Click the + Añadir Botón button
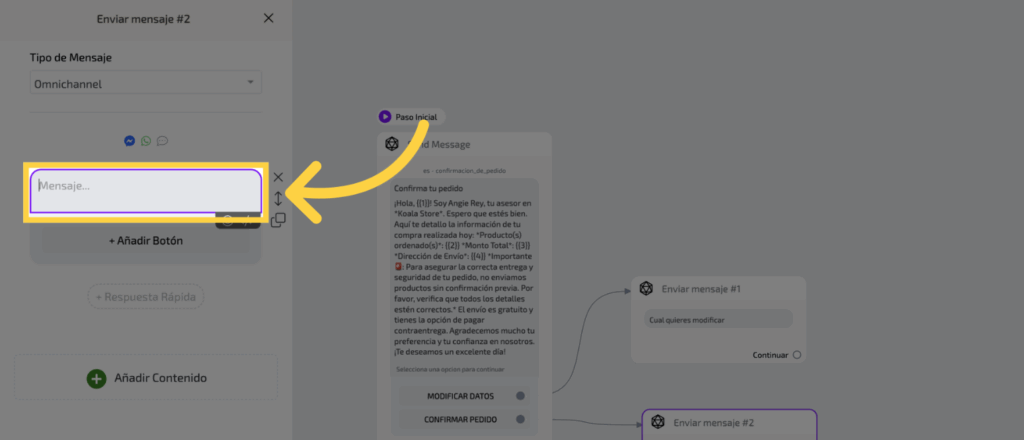Image resolution: width=1024 pixels, height=440 pixels. pyautogui.click(x=146, y=241)
